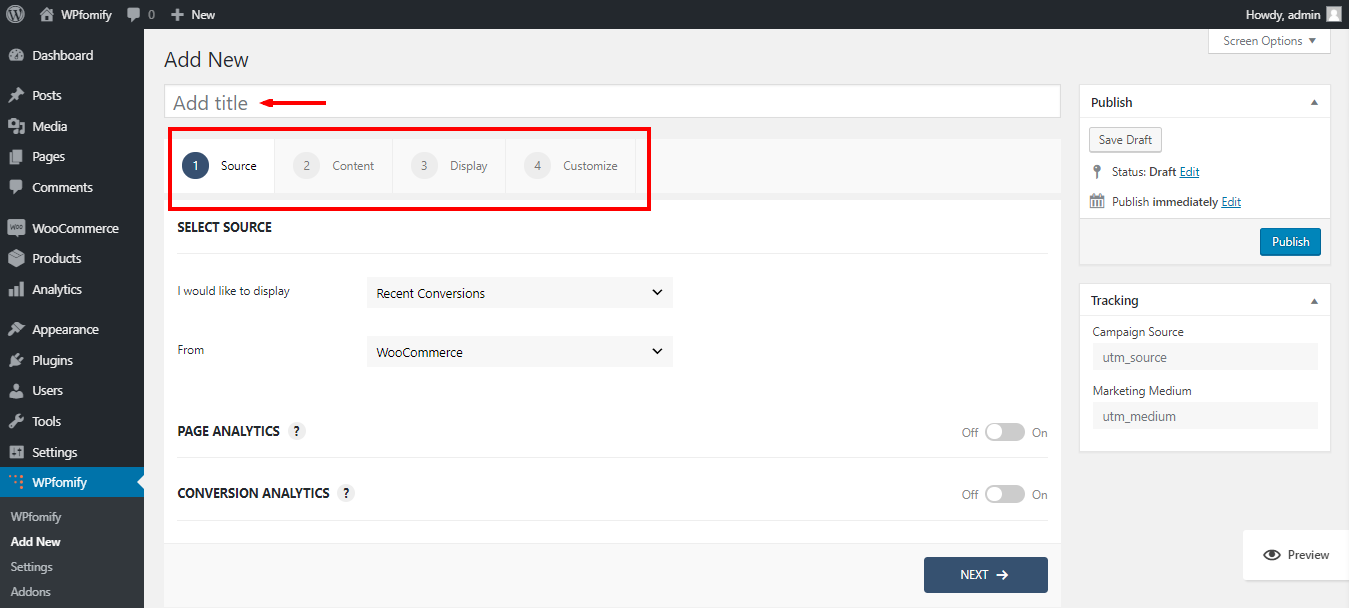Click the calendar icon beside Publish immediately
Viewport: 1349px width, 608px height.
[1097, 201]
